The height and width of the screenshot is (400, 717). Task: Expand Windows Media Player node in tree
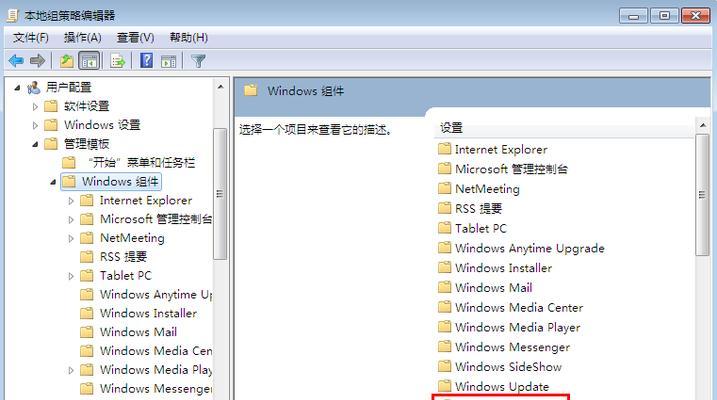(x=71, y=370)
